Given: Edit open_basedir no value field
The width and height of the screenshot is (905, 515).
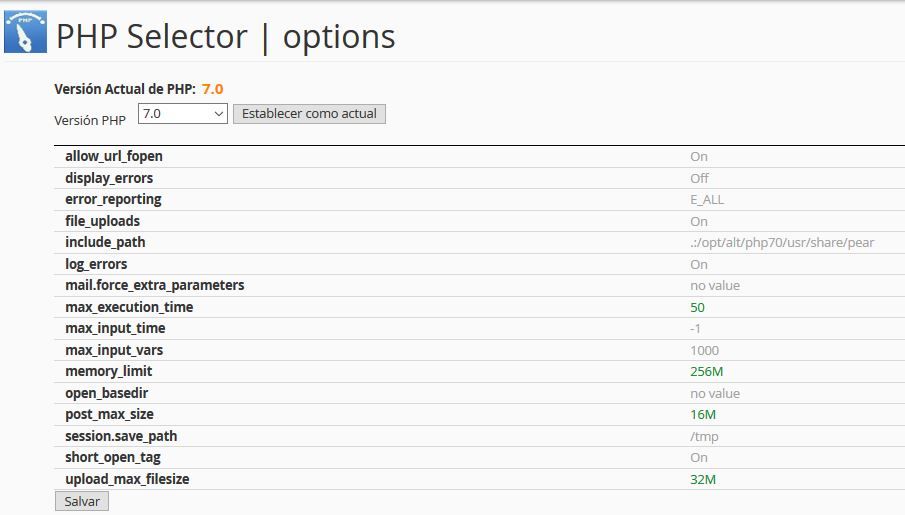Looking at the screenshot, I should (x=715, y=394).
